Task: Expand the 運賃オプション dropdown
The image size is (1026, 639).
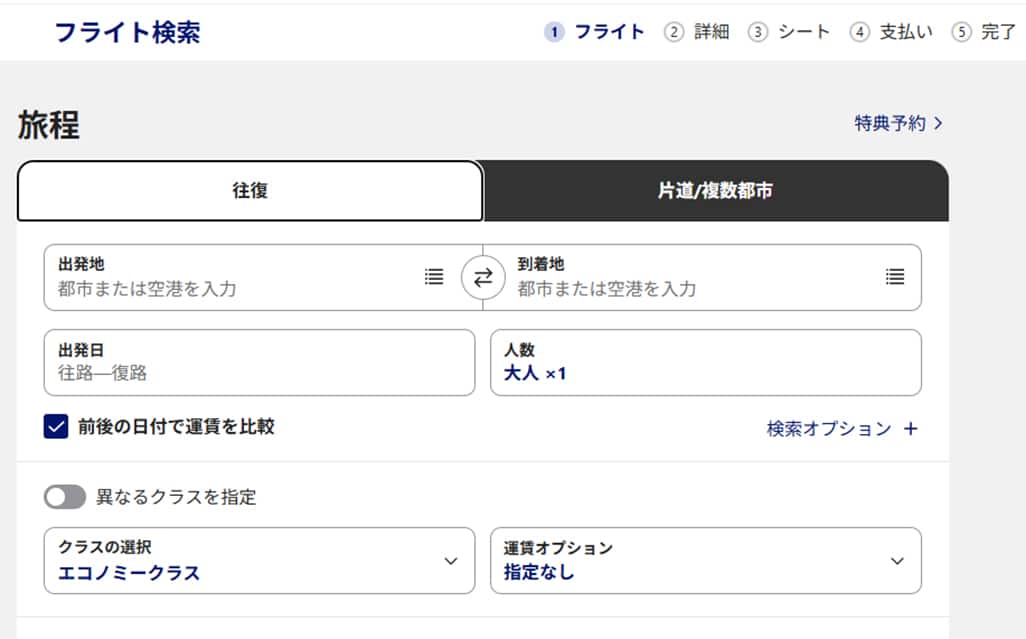Action: pos(705,561)
